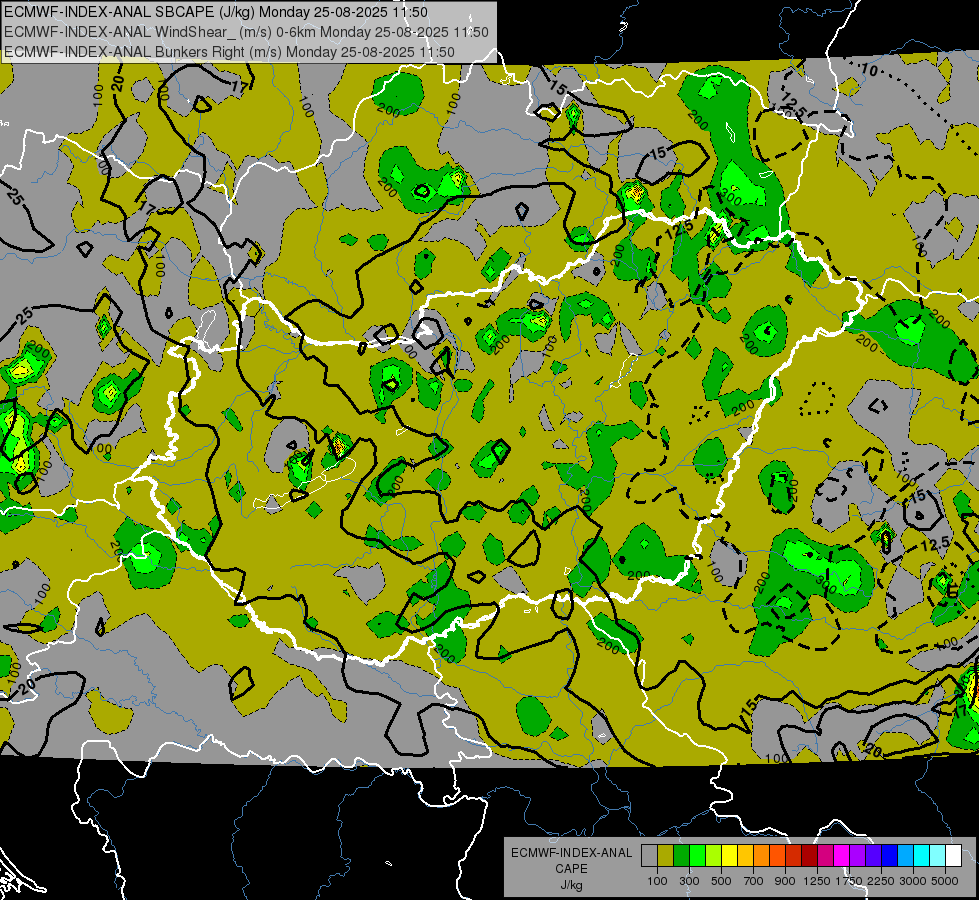Click the 1250 legend scale value

(x=817, y=881)
